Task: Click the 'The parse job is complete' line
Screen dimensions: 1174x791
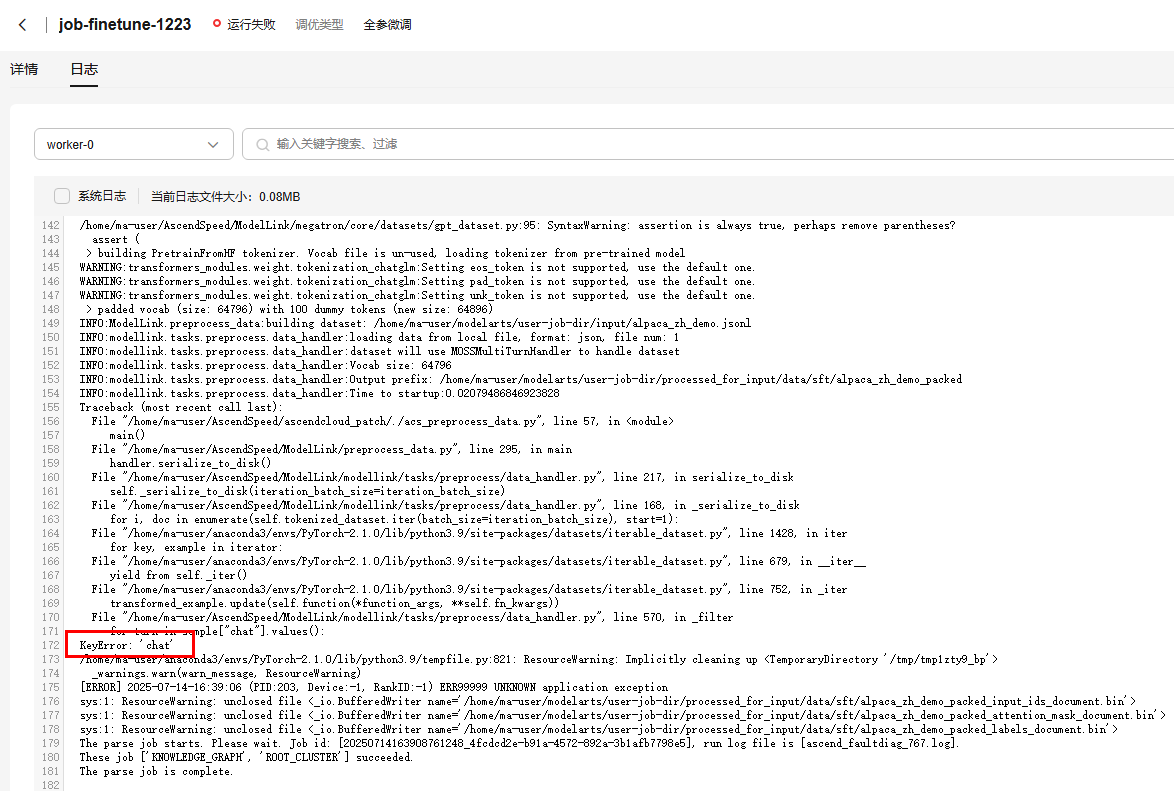Action: coord(156,772)
